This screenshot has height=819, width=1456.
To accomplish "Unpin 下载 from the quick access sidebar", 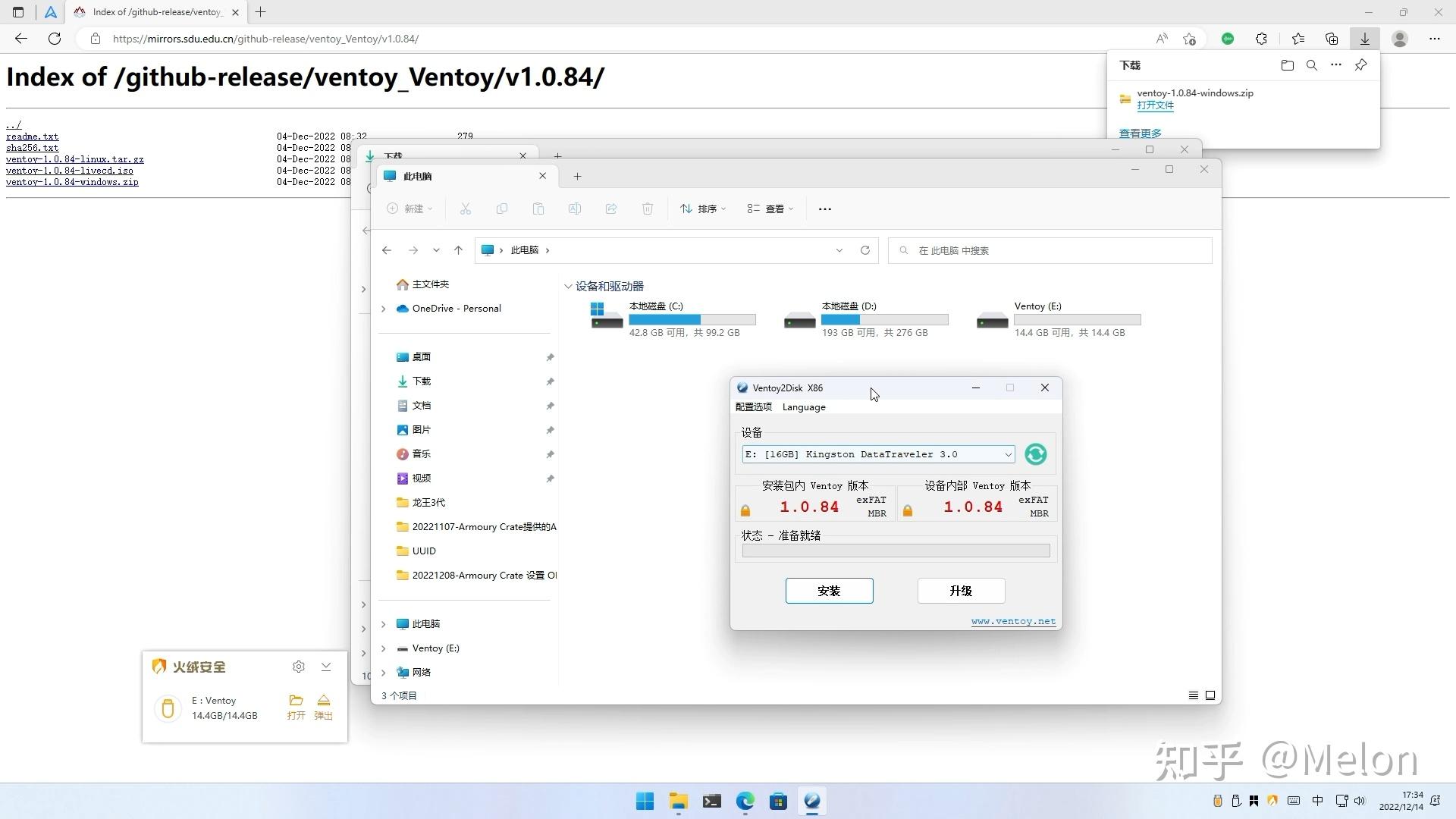I will 550,381.
